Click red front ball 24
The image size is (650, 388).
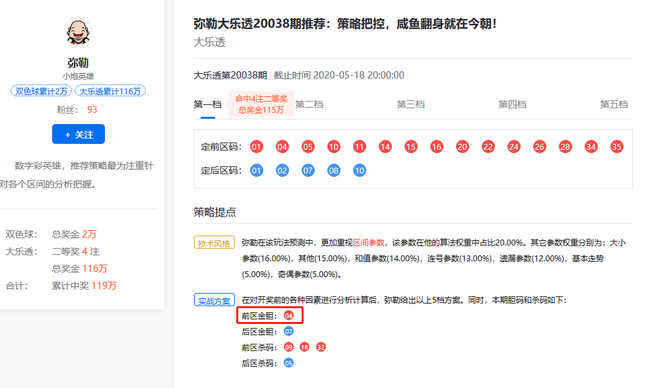tap(514, 146)
